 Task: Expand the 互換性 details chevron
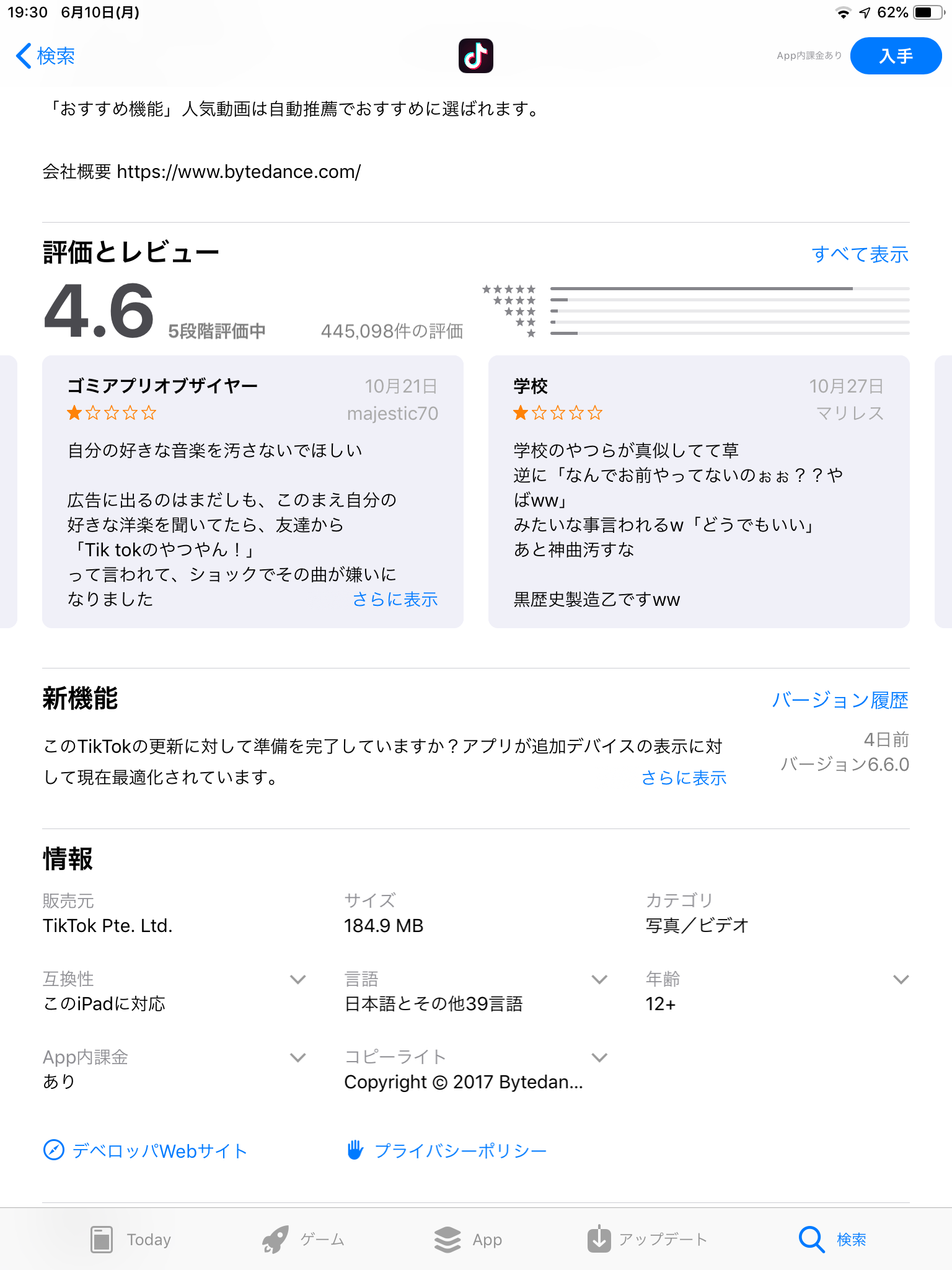tap(298, 979)
